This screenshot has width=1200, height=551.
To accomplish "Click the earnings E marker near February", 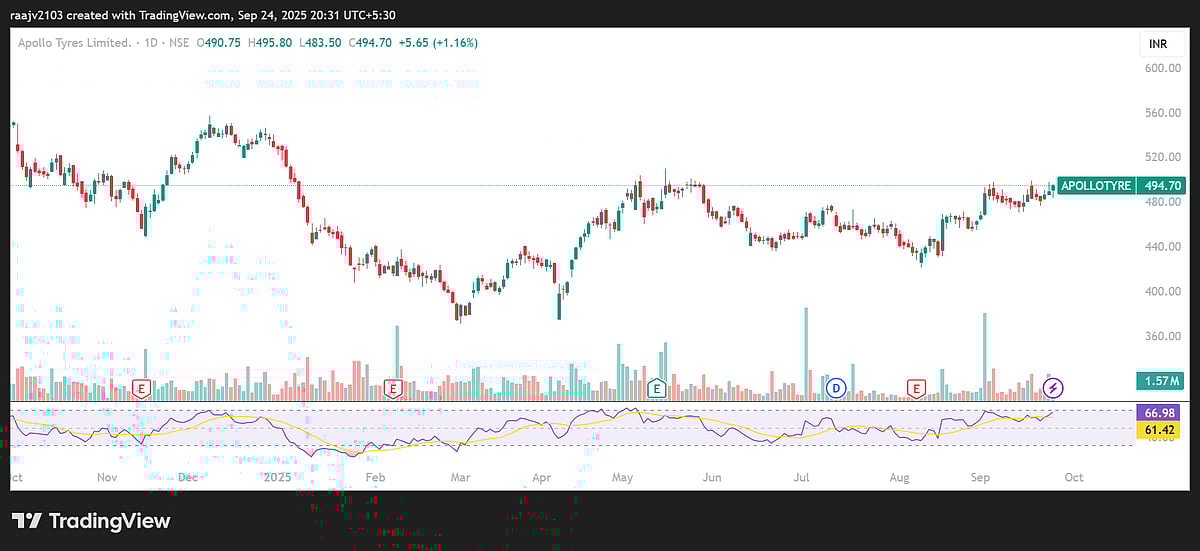I will (x=393, y=387).
